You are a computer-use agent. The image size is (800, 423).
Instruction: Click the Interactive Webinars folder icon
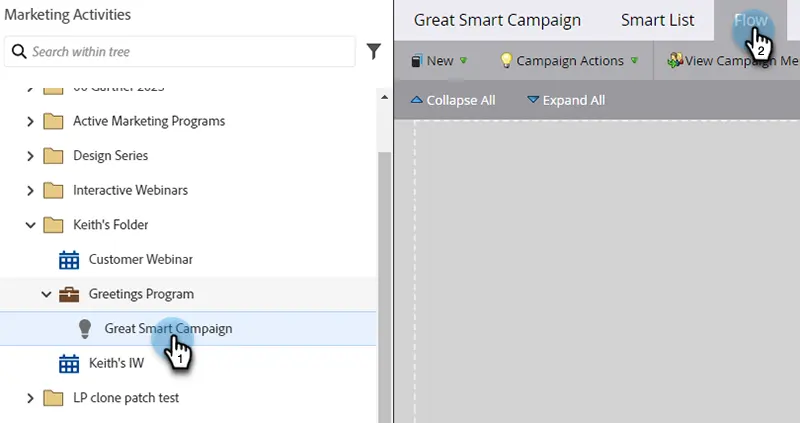[x=53, y=190]
